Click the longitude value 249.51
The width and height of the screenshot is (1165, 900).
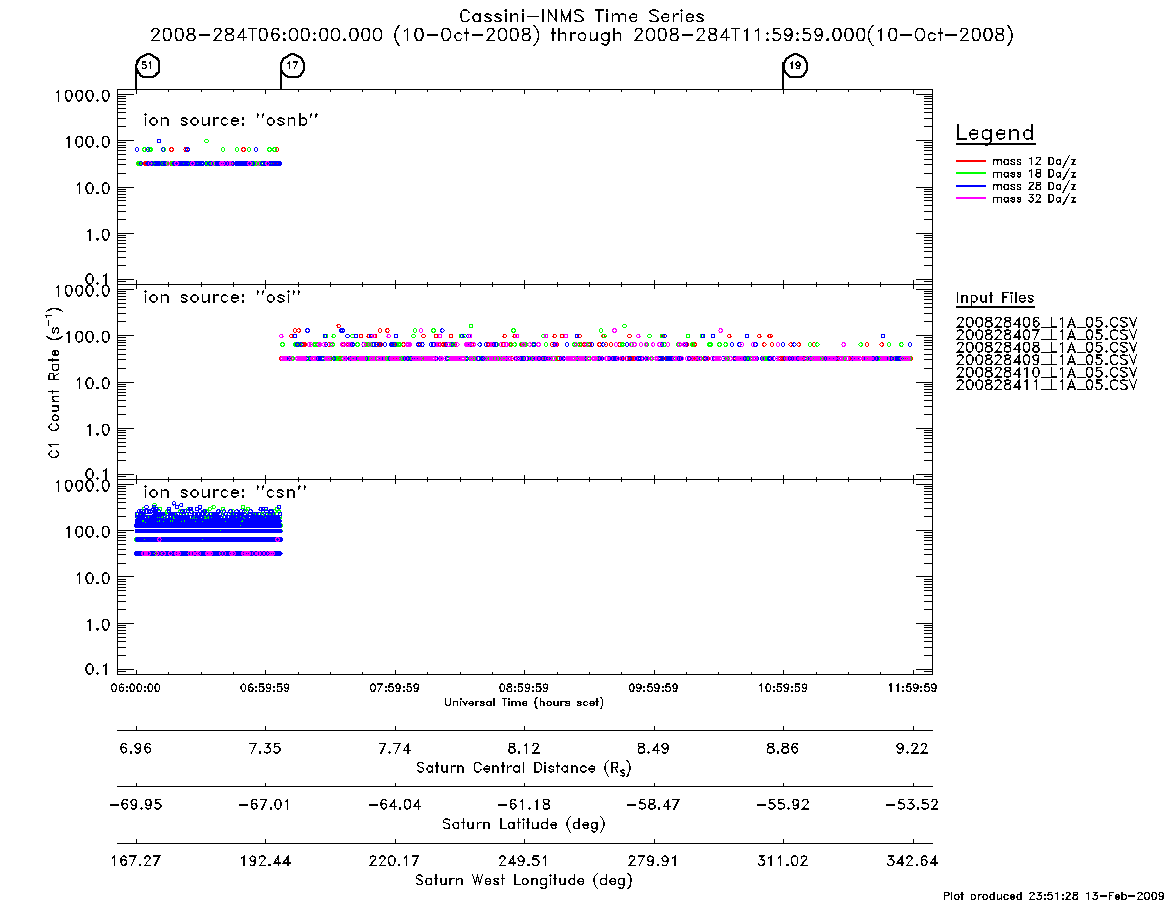click(524, 861)
